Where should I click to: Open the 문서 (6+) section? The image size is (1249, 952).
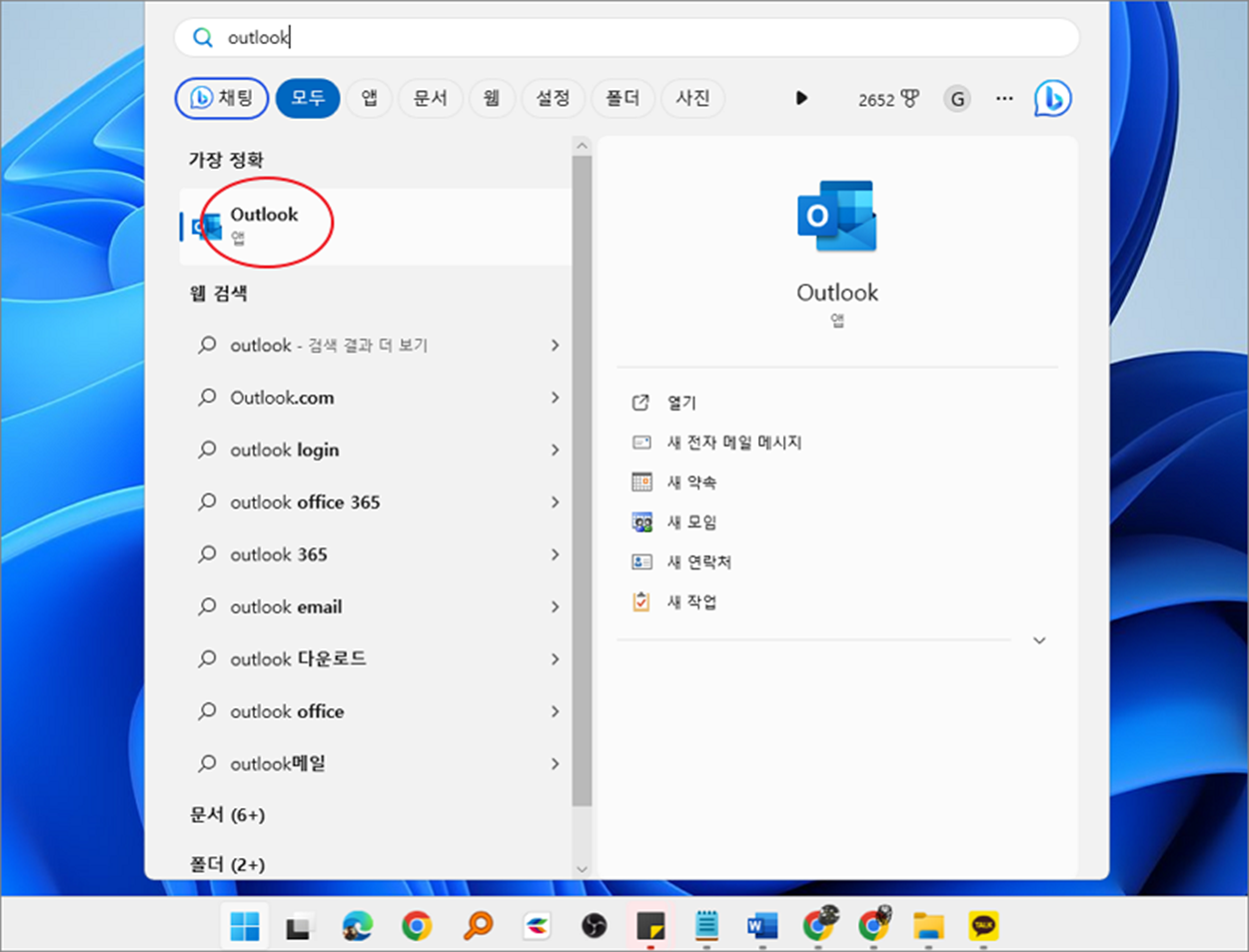pyautogui.click(x=227, y=815)
